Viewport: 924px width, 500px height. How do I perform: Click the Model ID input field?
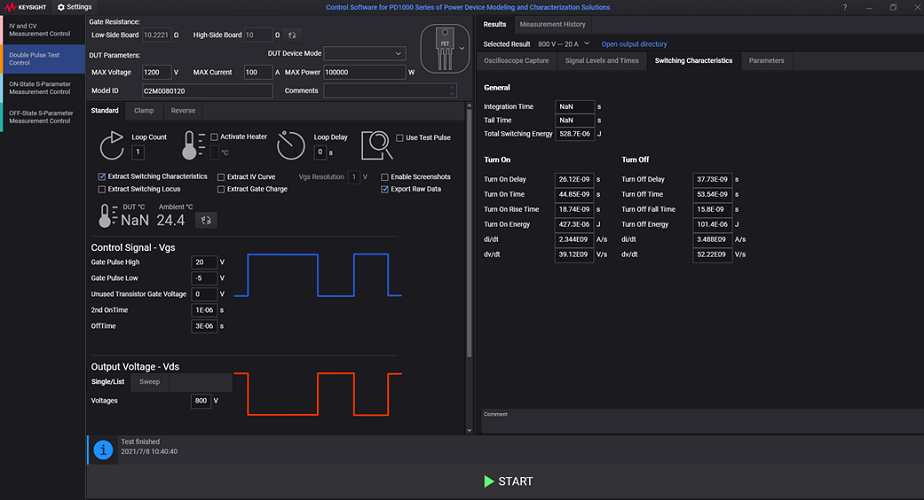click(x=207, y=91)
